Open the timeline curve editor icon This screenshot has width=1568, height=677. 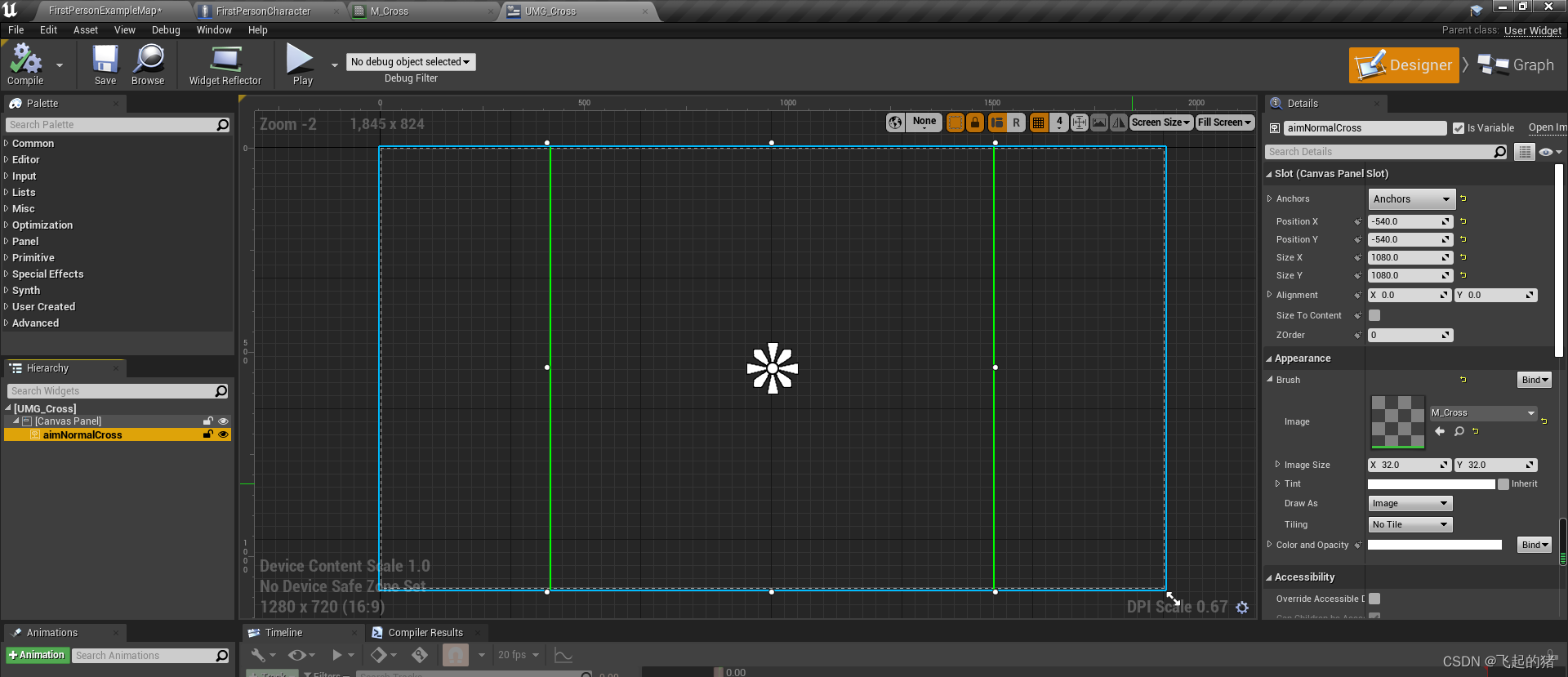point(563,655)
